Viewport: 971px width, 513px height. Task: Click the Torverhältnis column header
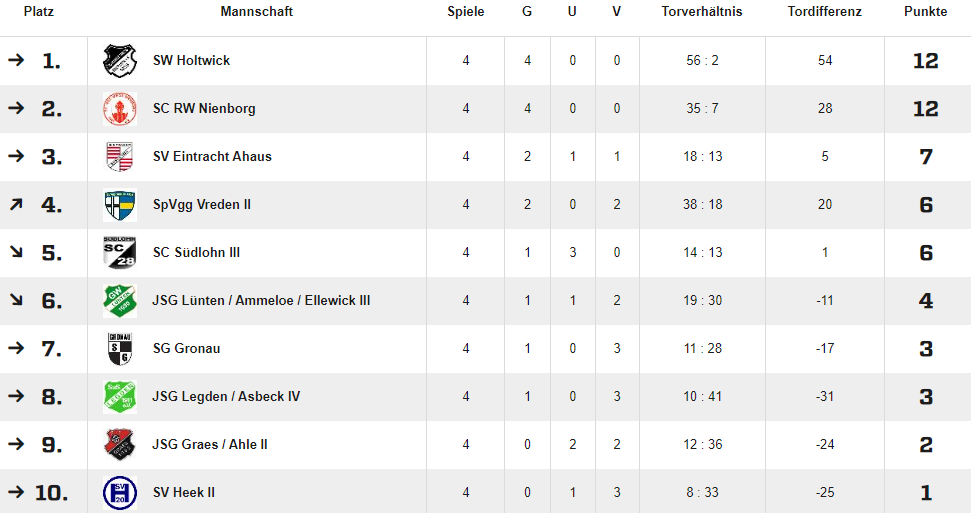702,12
